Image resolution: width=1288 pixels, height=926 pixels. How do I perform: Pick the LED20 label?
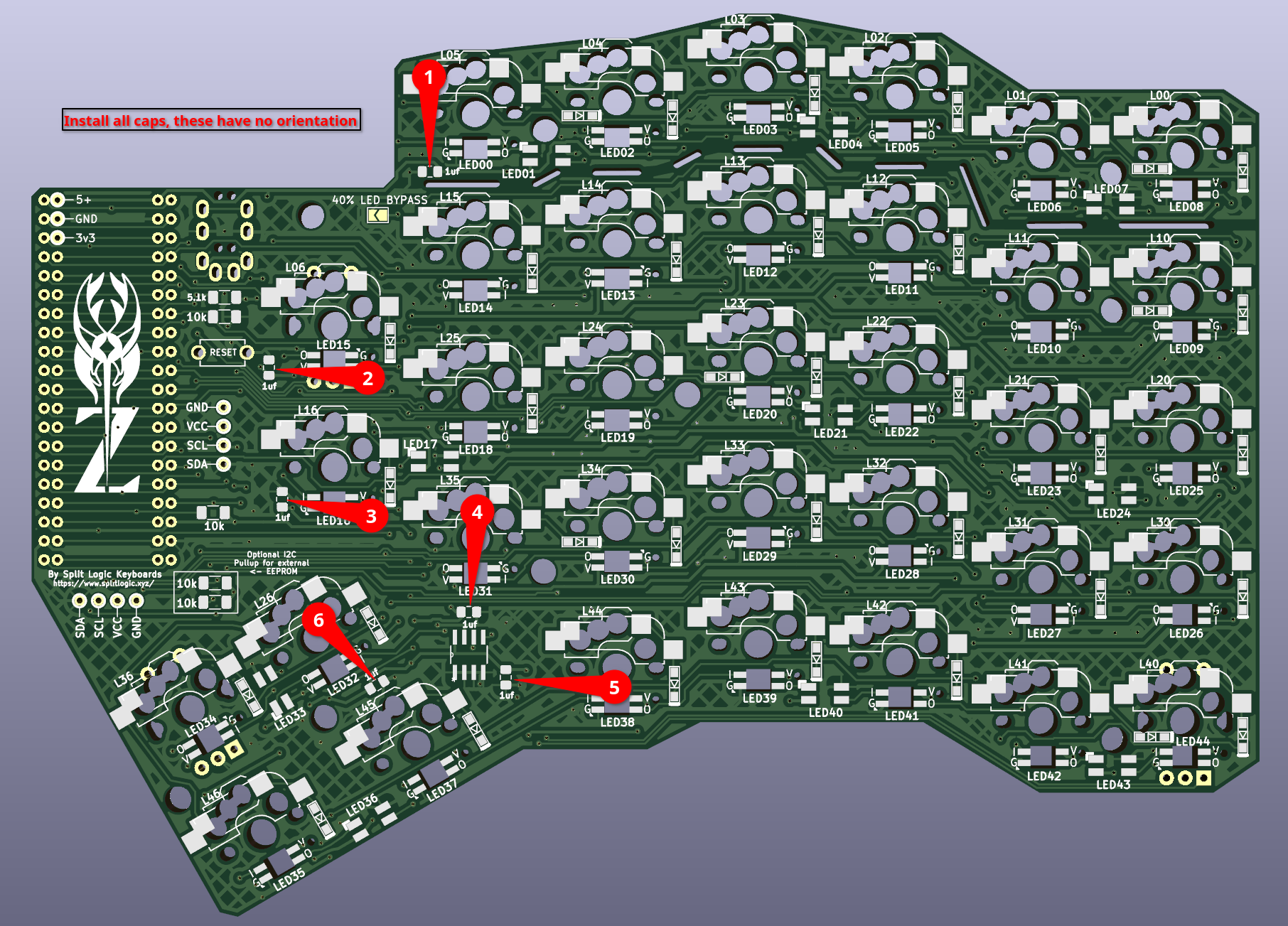(x=760, y=414)
